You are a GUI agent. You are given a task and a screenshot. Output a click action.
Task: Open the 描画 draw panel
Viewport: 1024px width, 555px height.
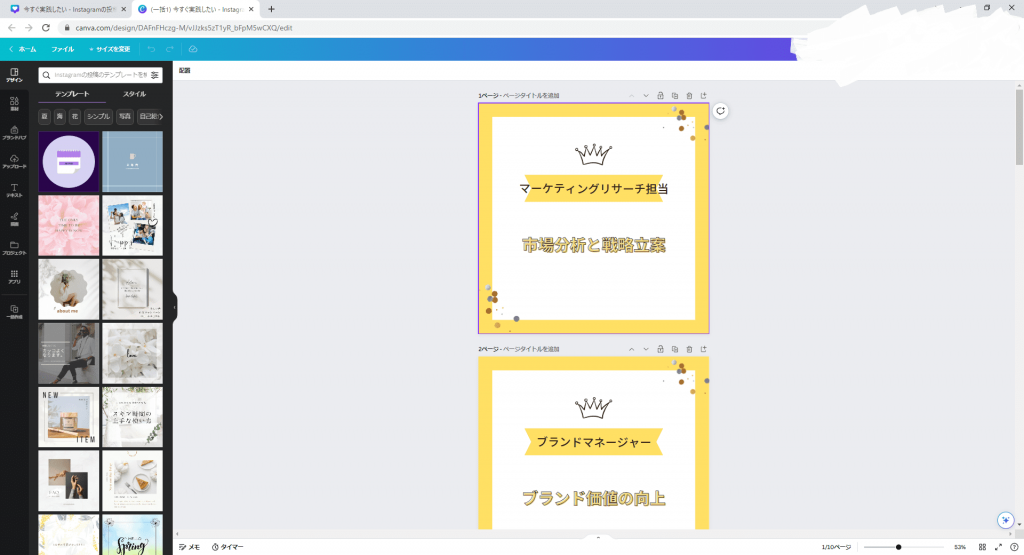click(x=14, y=219)
